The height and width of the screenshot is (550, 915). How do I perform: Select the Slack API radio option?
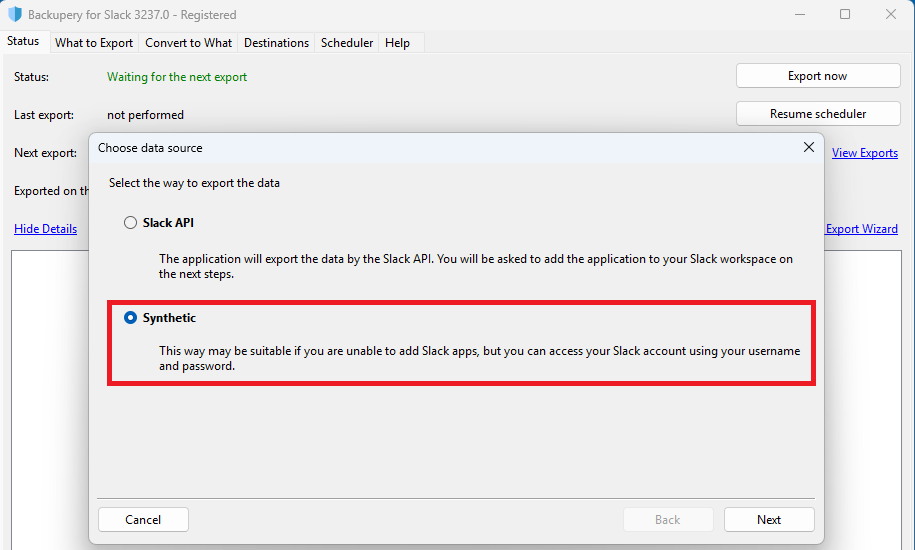(x=130, y=223)
